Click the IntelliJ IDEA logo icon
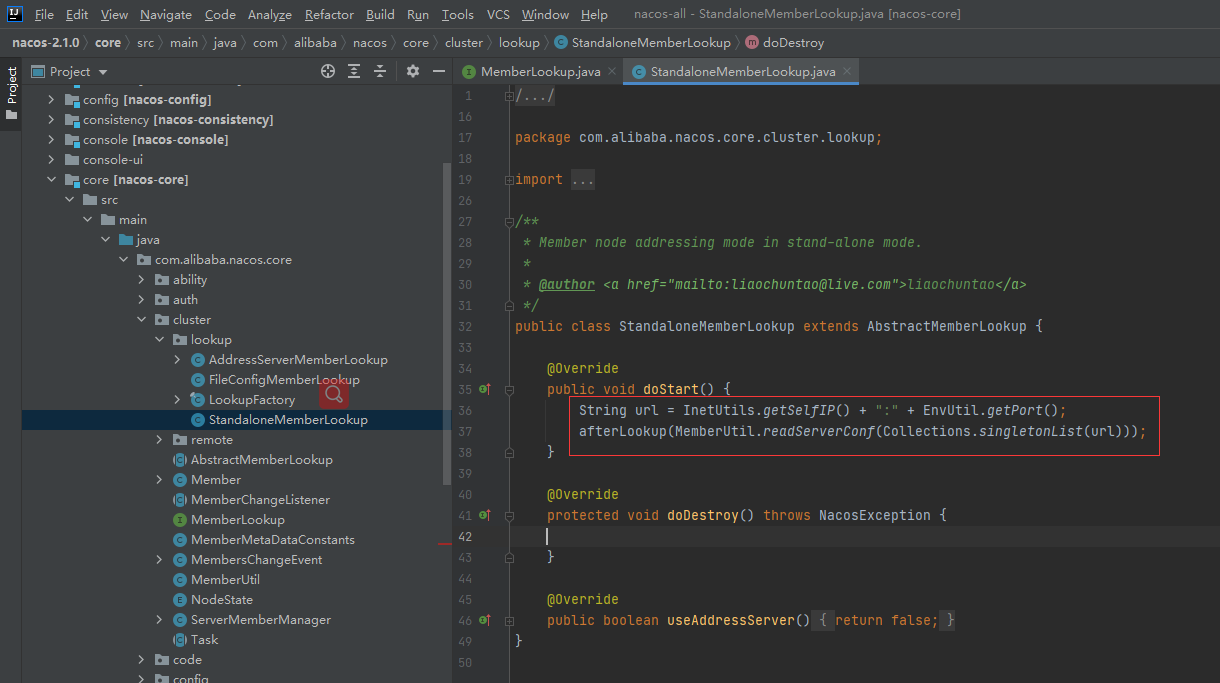 coord(17,14)
